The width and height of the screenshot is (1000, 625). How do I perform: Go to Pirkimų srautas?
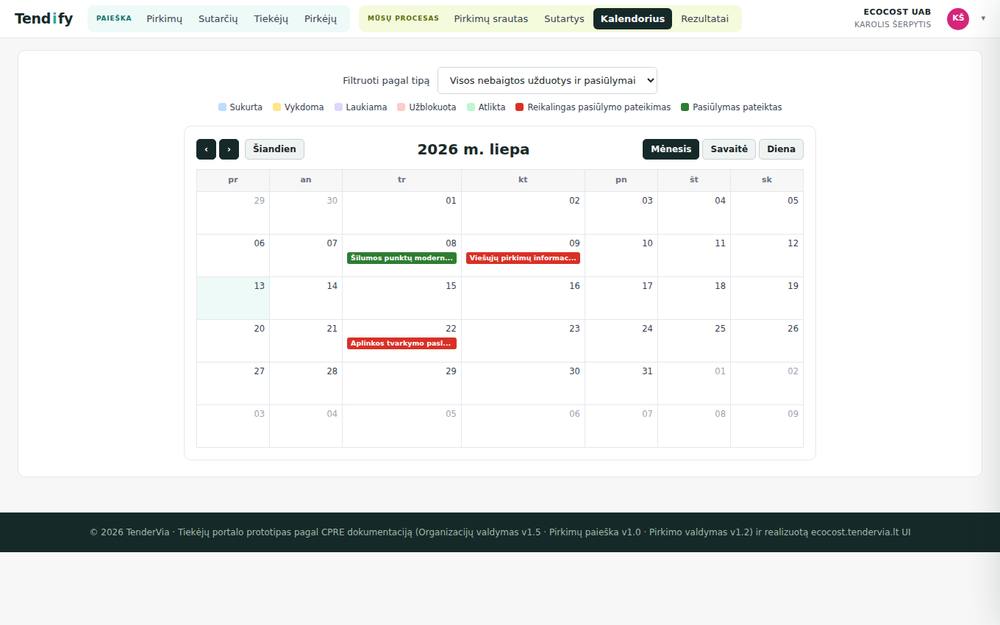pyautogui.click(x=491, y=18)
